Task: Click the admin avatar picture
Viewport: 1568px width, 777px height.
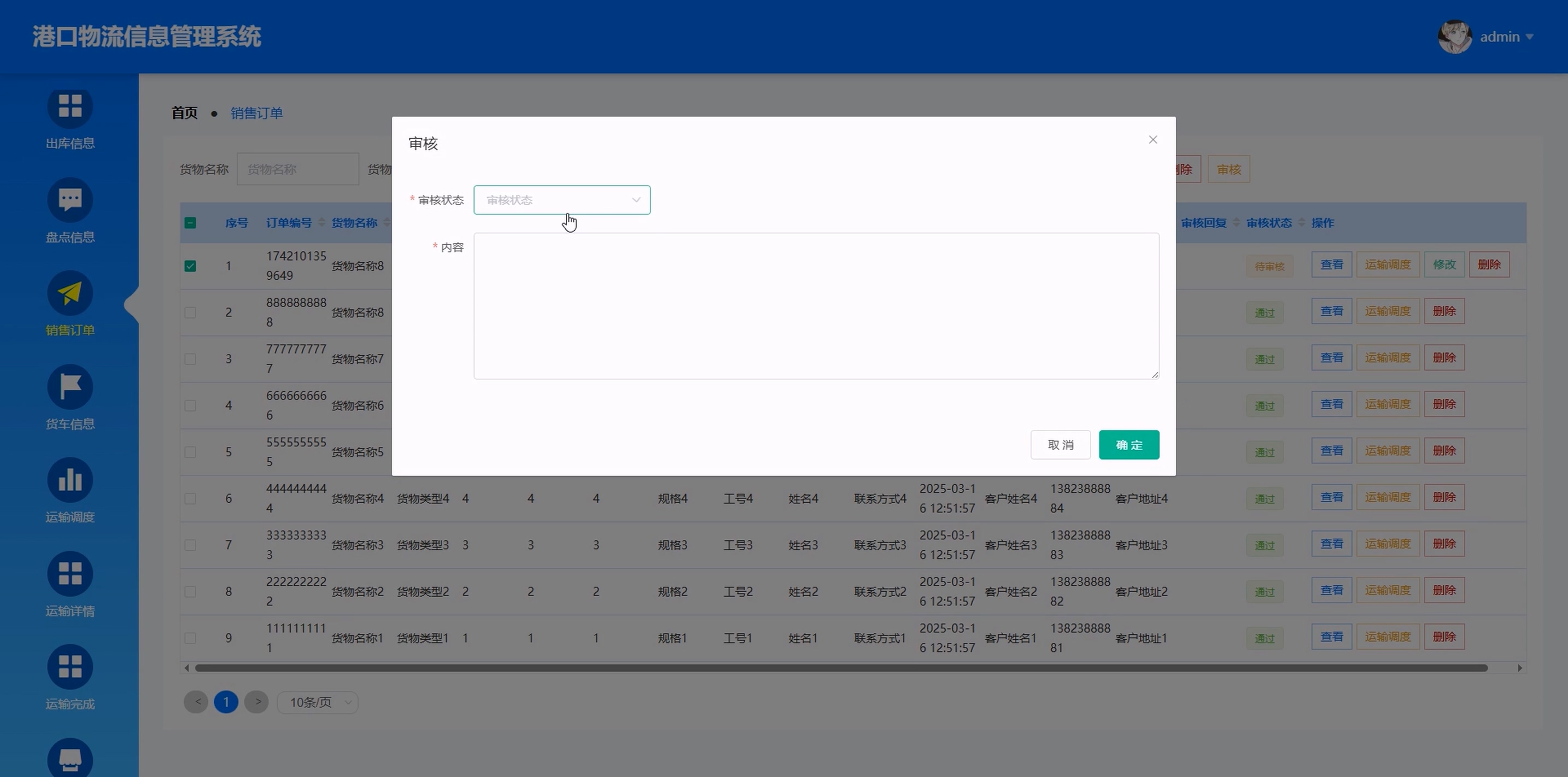Action: (1454, 37)
